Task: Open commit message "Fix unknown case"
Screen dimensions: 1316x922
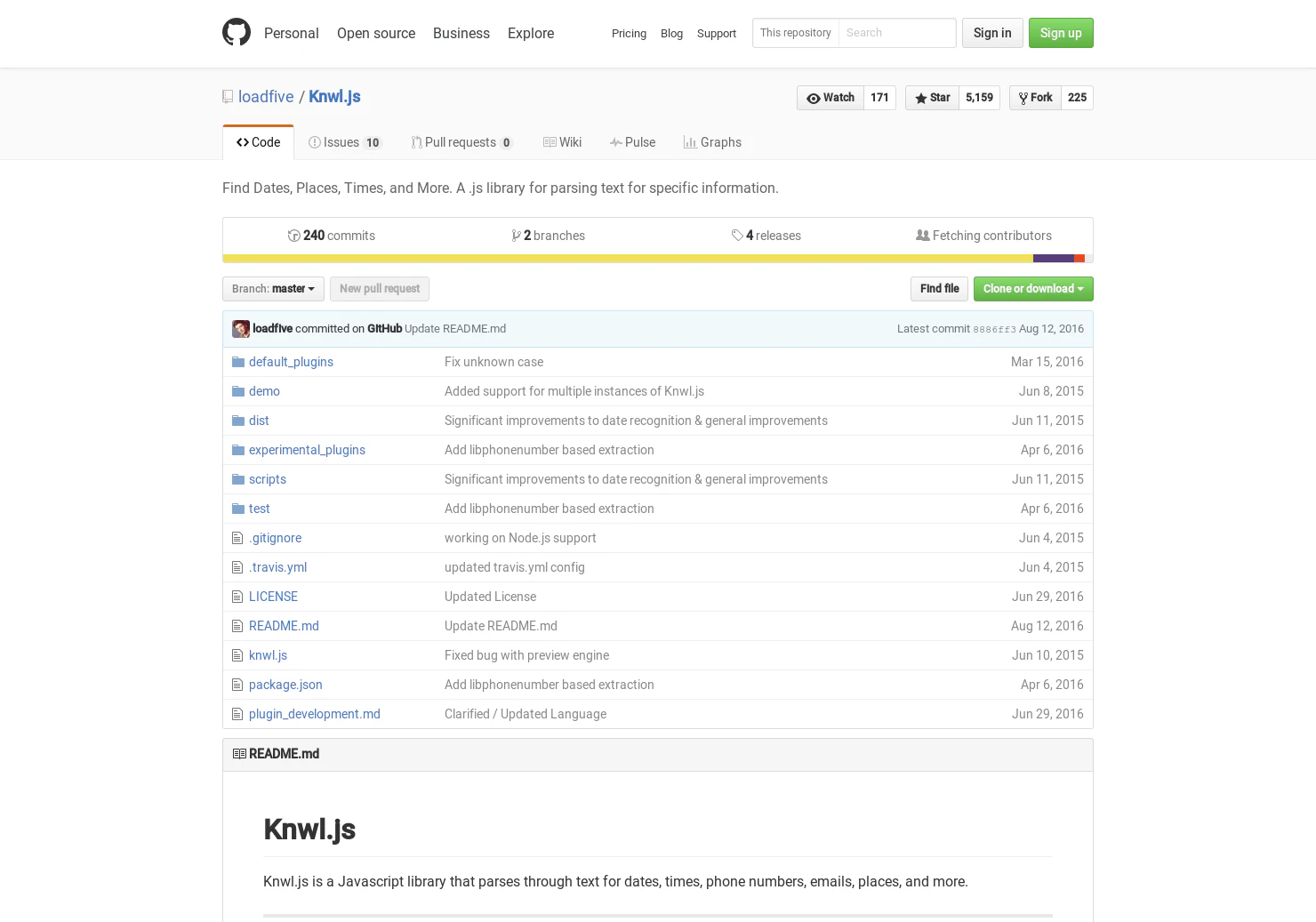Action: coord(493,362)
